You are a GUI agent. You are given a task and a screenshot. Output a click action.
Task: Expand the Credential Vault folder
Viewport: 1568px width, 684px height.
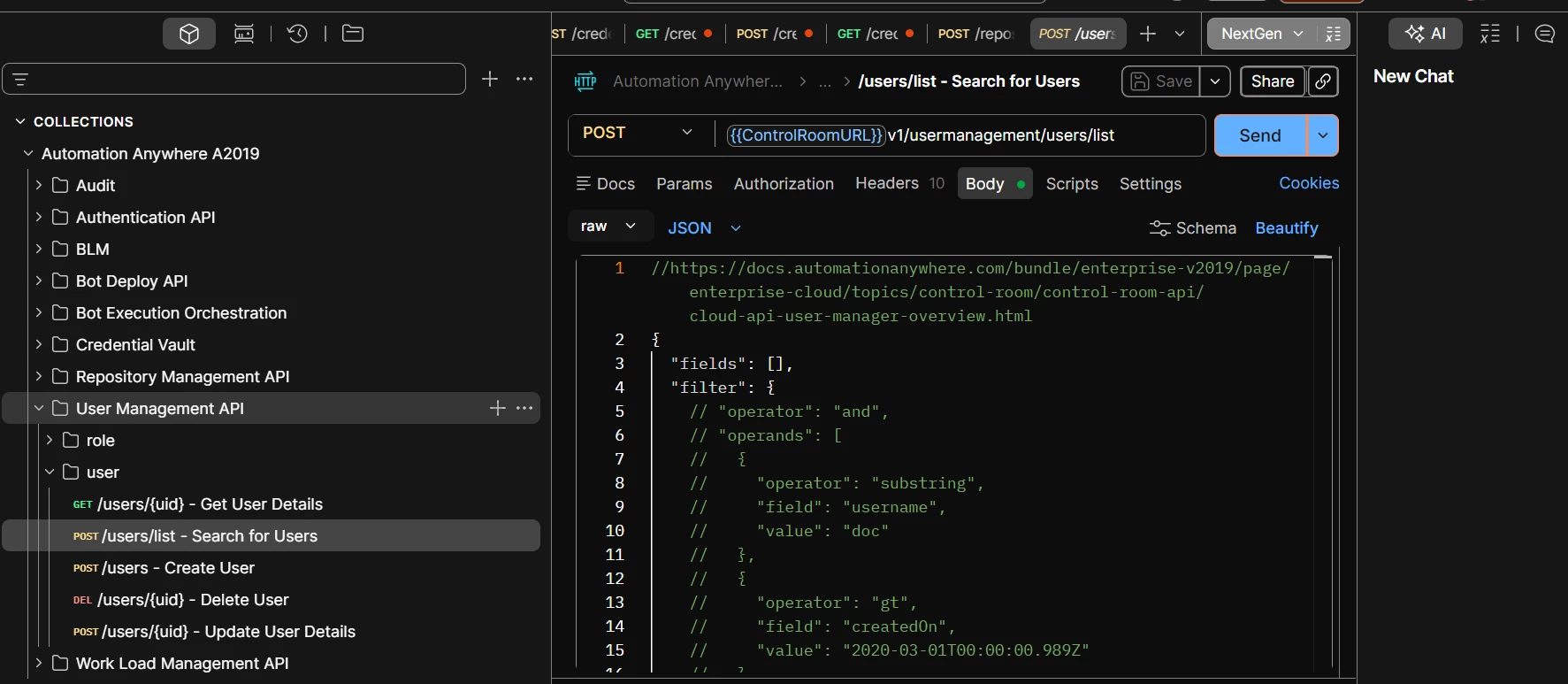click(x=39, y=344)
